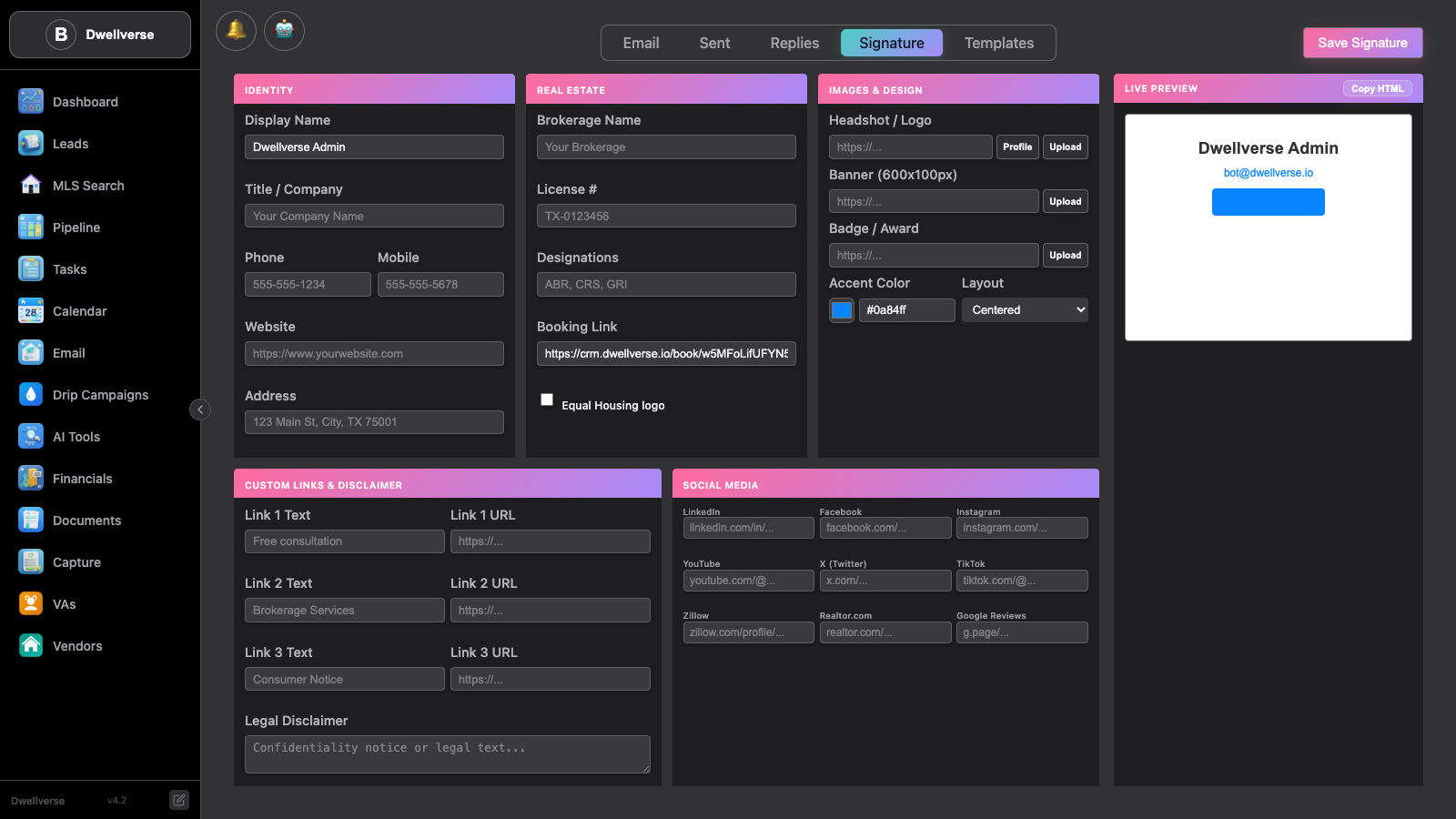Click the edit icon at sidebar bottom
Image resolution: width=1456 pixels, height=819 pixels.
(179, 800)
